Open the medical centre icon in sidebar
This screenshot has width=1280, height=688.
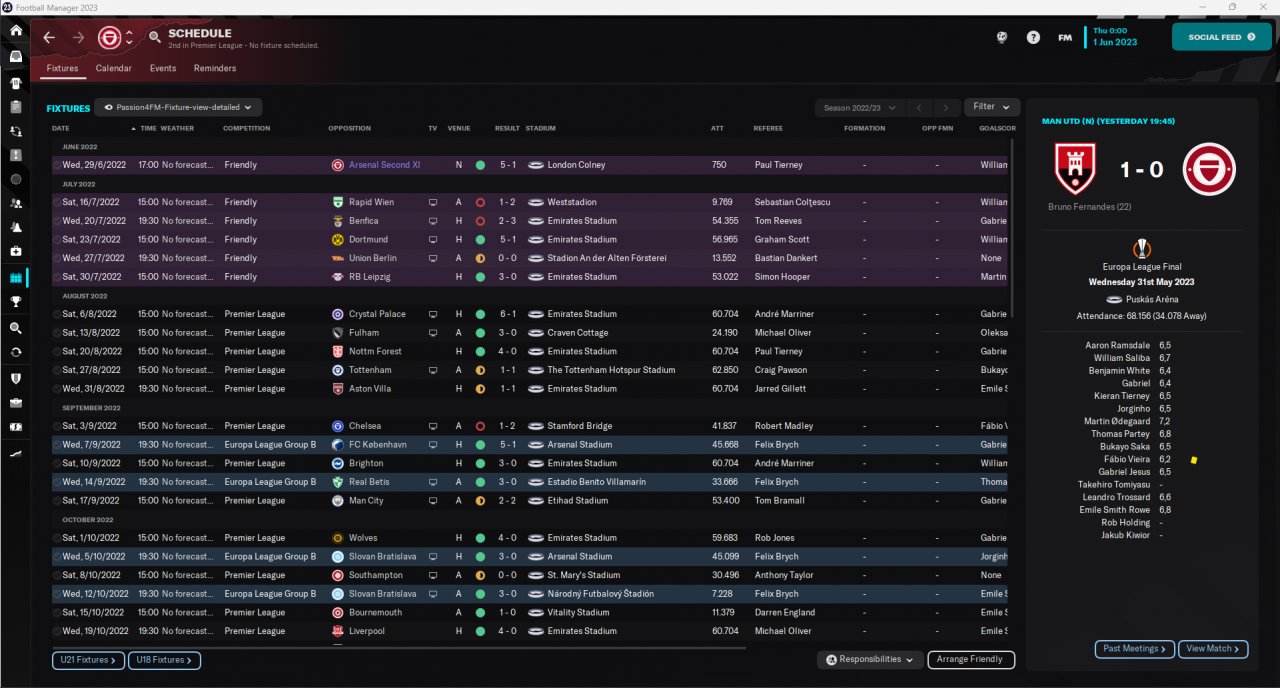(x=15, y=251)
